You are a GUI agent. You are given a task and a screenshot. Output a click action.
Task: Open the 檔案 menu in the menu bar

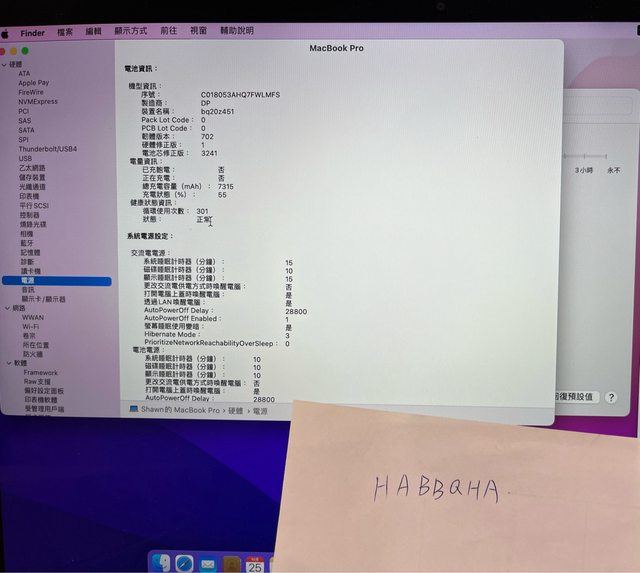tap(65, 32)
